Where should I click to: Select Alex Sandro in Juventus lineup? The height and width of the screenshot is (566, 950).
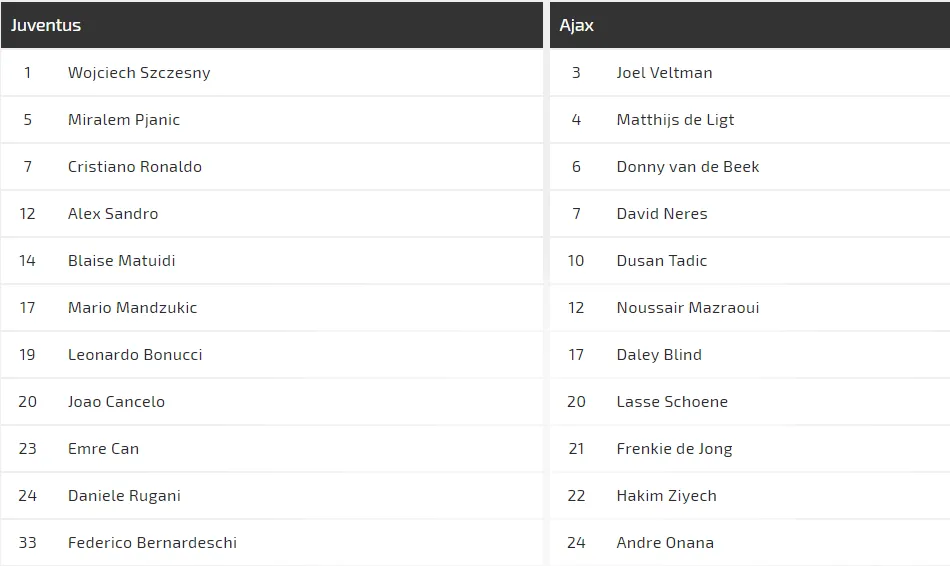pos(113,214)
